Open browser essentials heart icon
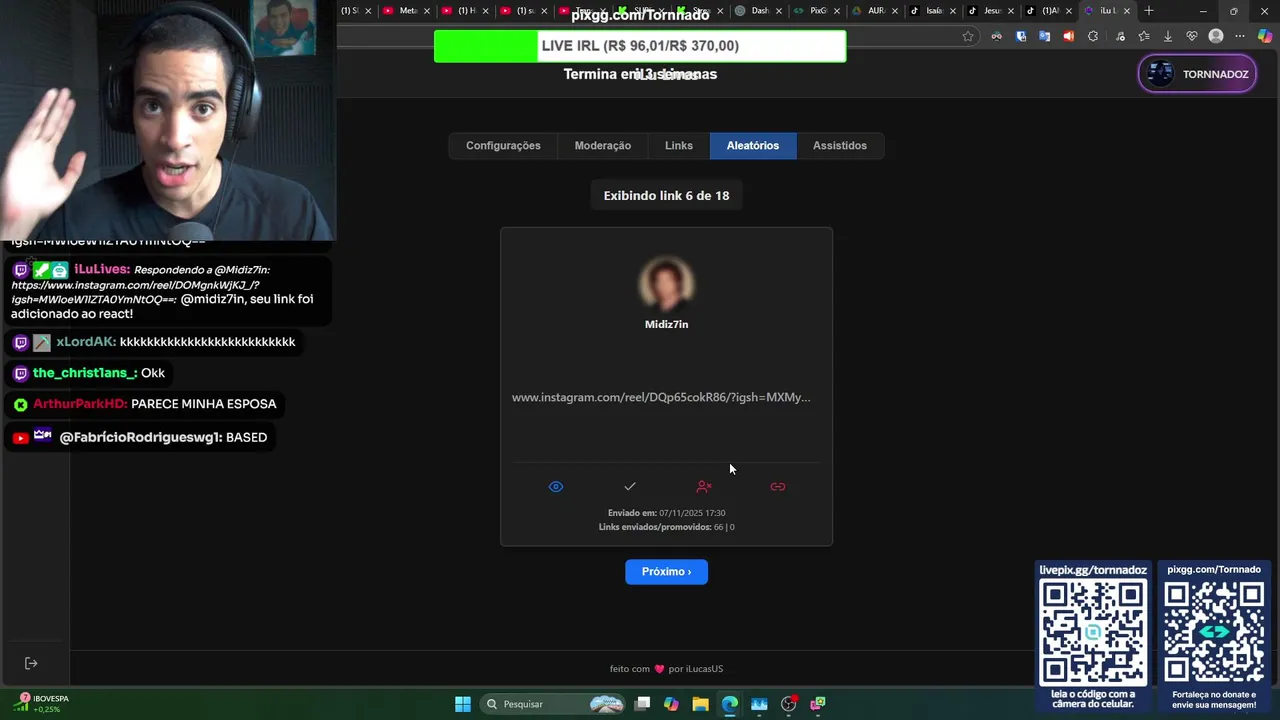The height and width of the screenshot is (720, 1280). 1191,36
